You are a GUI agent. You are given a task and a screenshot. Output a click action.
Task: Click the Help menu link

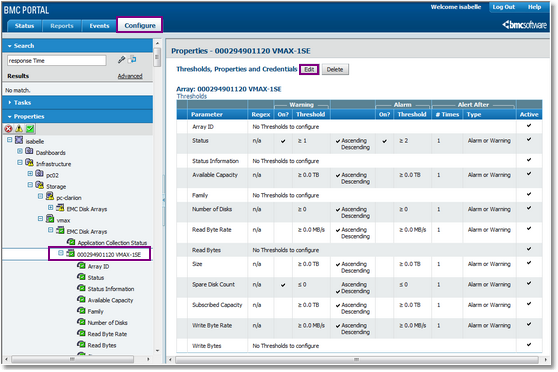[x=534, y=7]
